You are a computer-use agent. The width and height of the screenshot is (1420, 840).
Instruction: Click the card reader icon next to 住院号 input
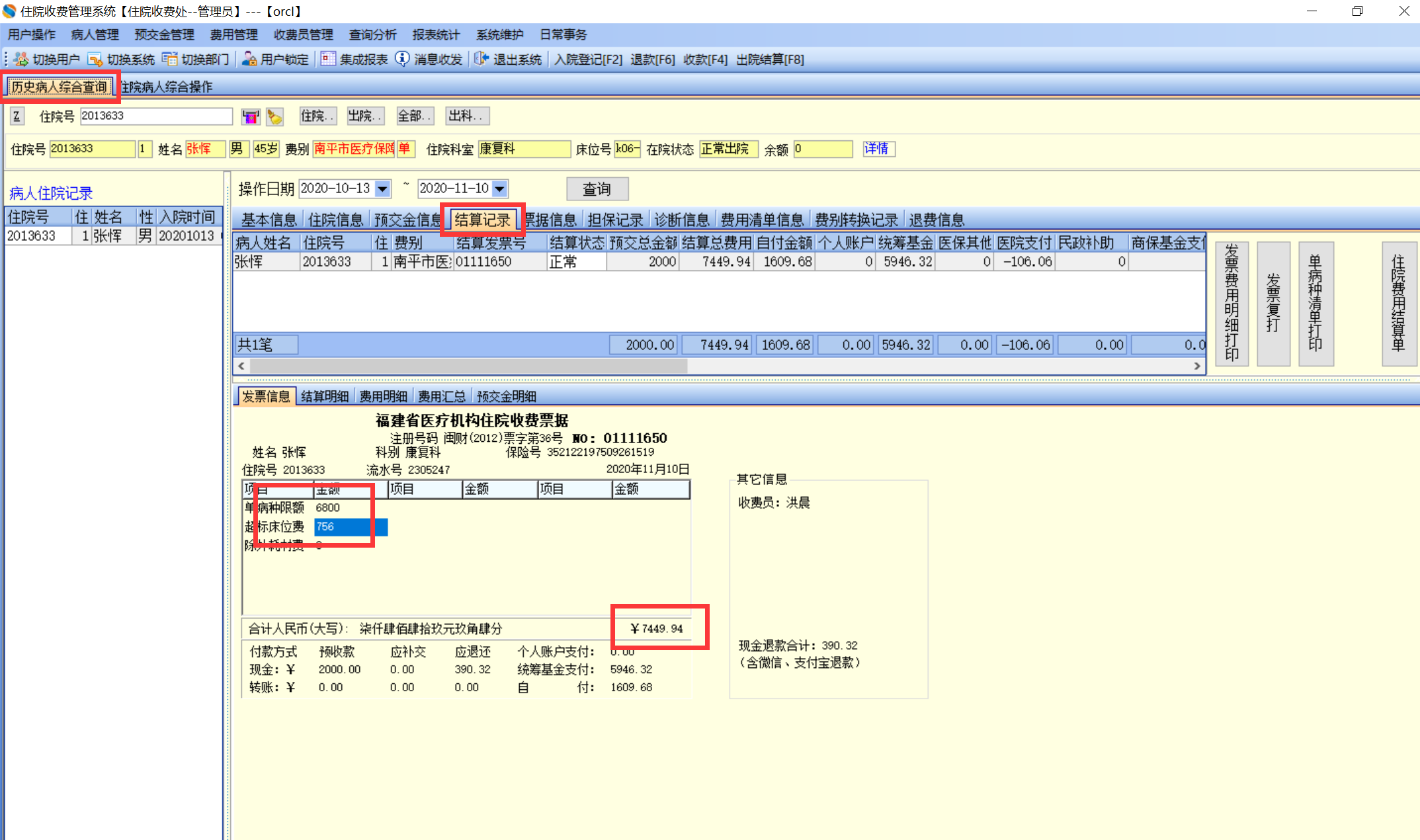click(x=251, y=117)
